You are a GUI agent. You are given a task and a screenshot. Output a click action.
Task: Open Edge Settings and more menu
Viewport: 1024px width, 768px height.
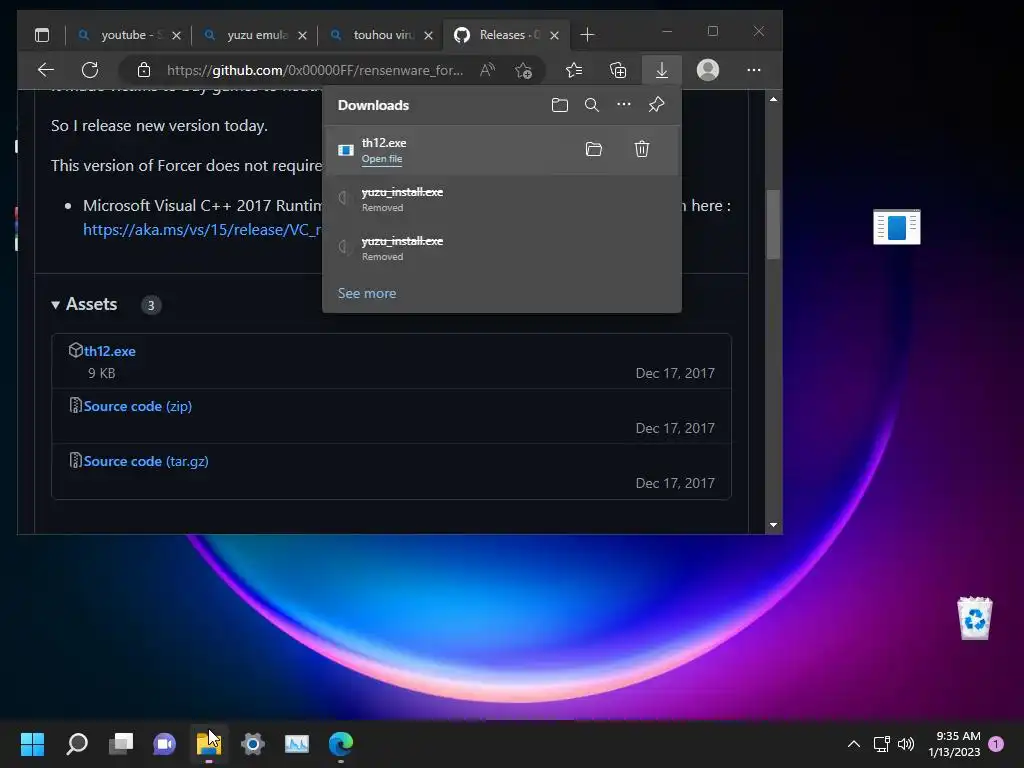[754, 70]
